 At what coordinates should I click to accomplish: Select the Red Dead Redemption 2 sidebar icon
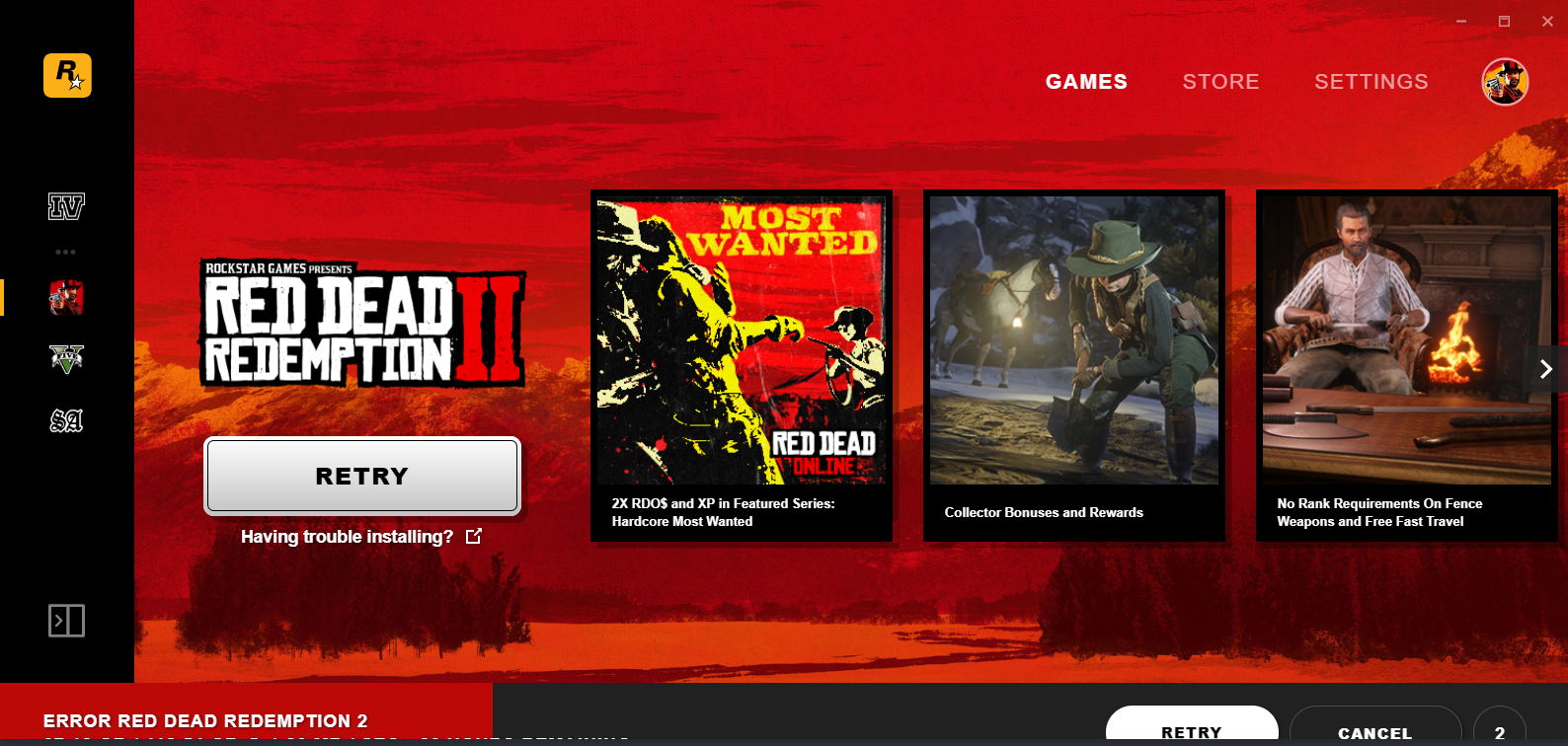(66, 297)
